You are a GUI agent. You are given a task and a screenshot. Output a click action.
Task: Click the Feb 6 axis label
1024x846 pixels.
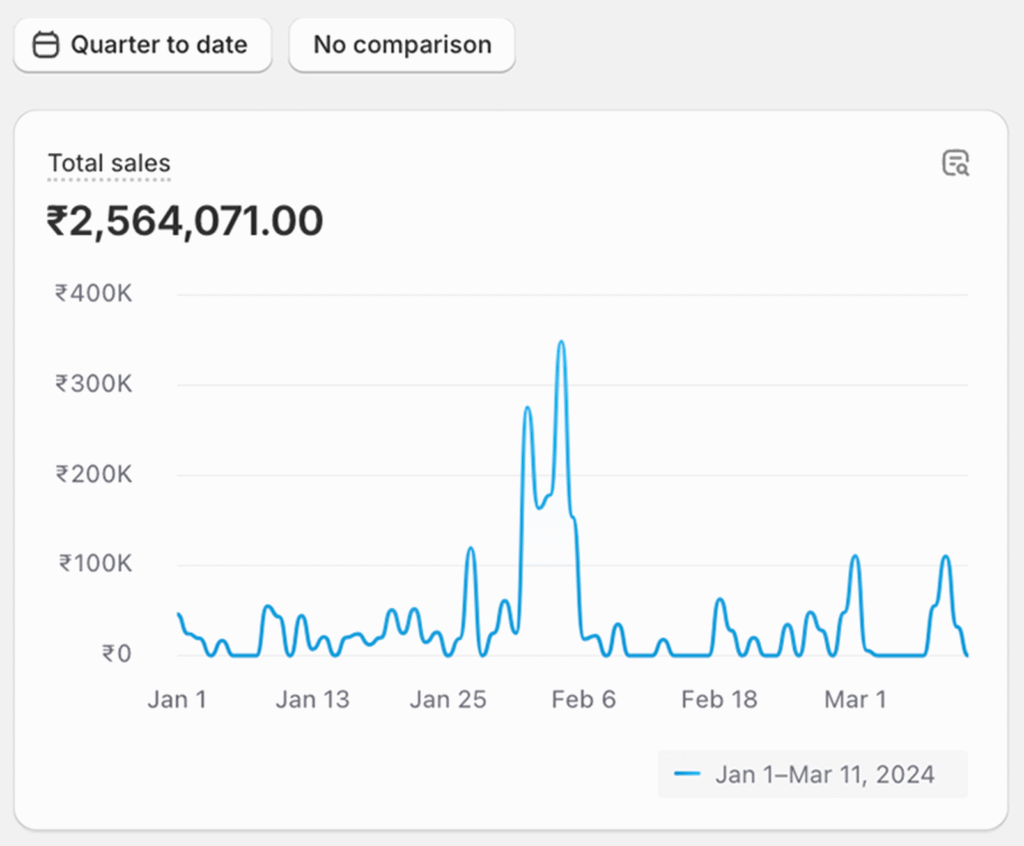pyautogui.click(x=583, y=699)
